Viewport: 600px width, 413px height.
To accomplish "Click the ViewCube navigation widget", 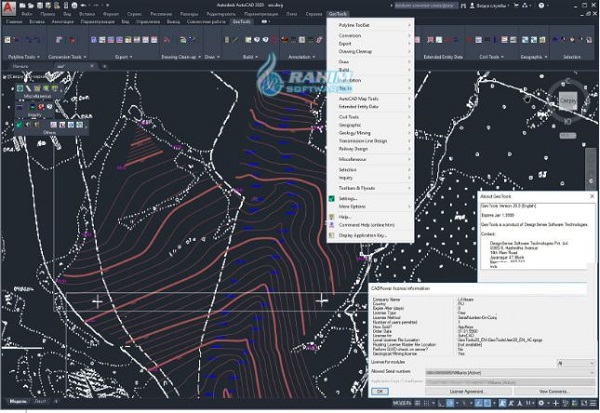I will (x=569, y=99).
